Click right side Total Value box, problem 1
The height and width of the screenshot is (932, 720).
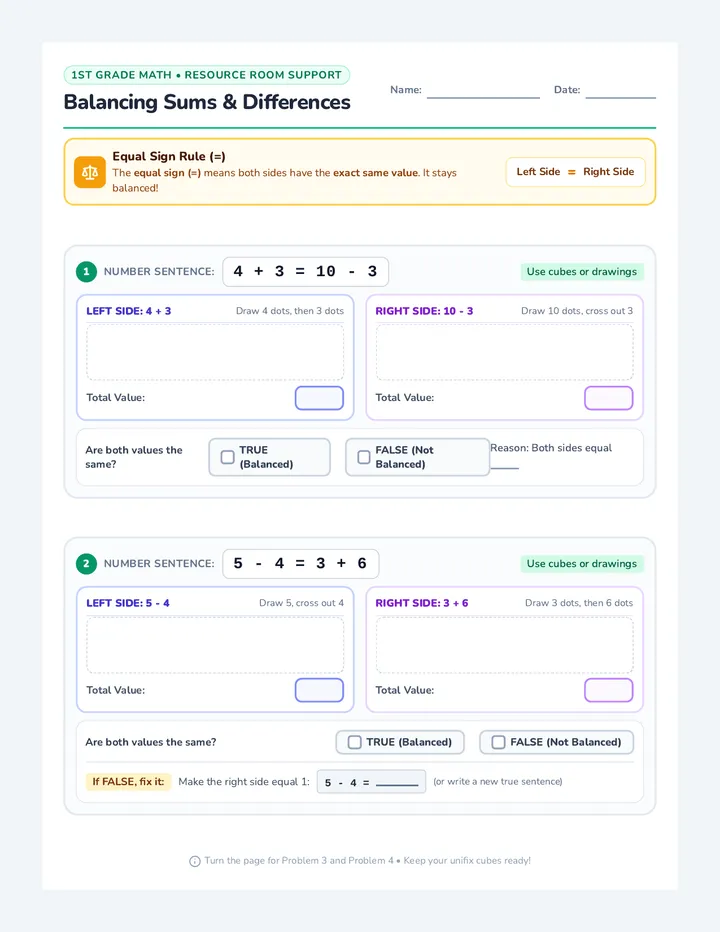click(x=609, y=398)
